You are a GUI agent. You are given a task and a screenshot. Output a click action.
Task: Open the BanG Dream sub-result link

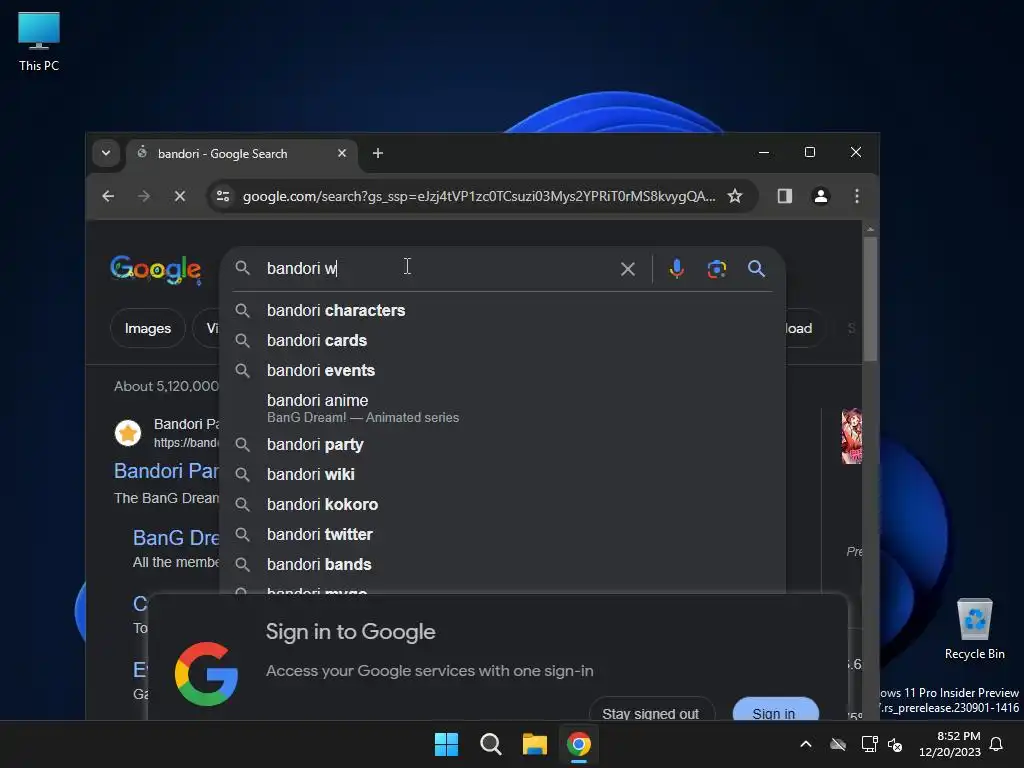click(176, 537)
